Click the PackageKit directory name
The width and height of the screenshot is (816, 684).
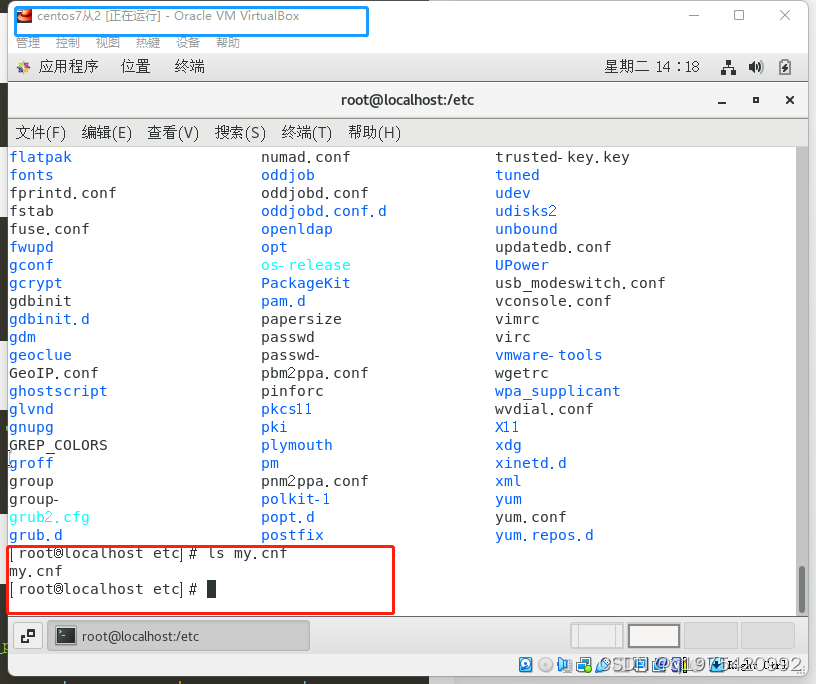(305, 283)
